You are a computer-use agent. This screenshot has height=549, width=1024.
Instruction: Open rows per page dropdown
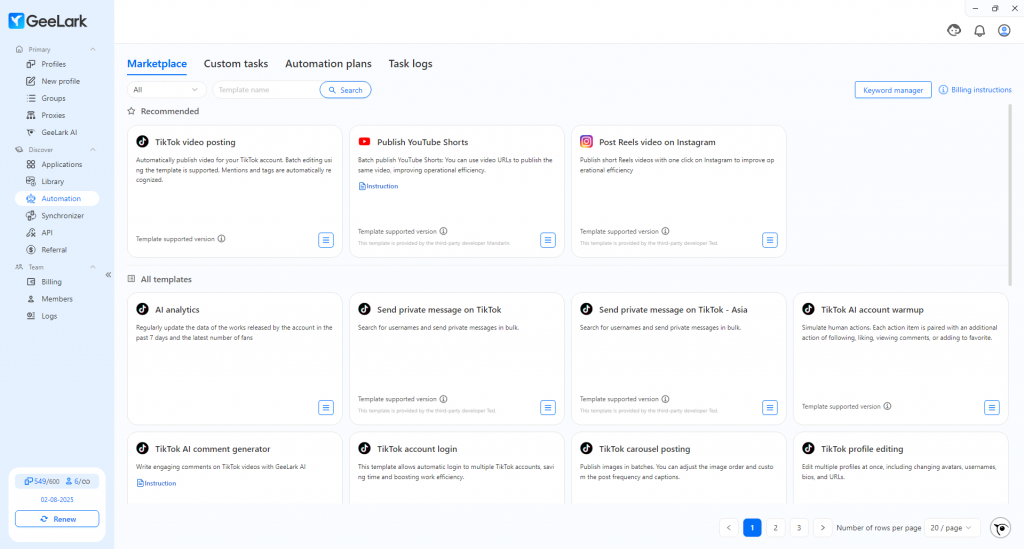pos(952,527)
